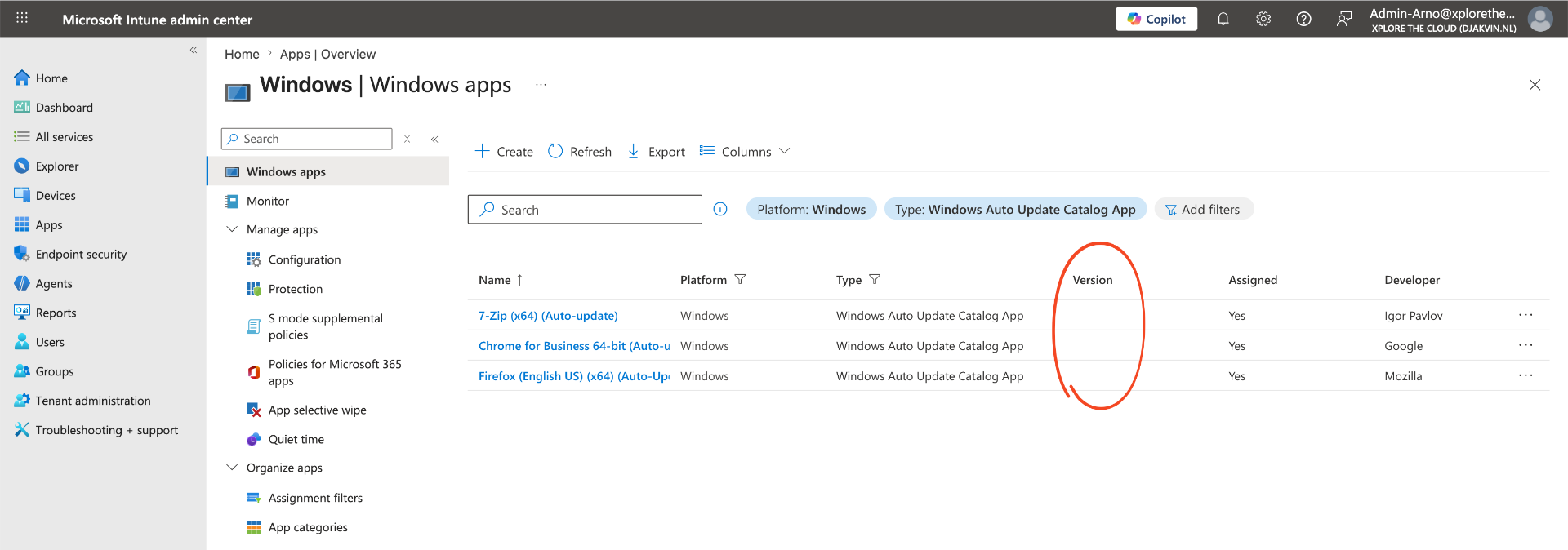Refresh the apps list
Screen dimensions: 1568x550
[580, 152]
